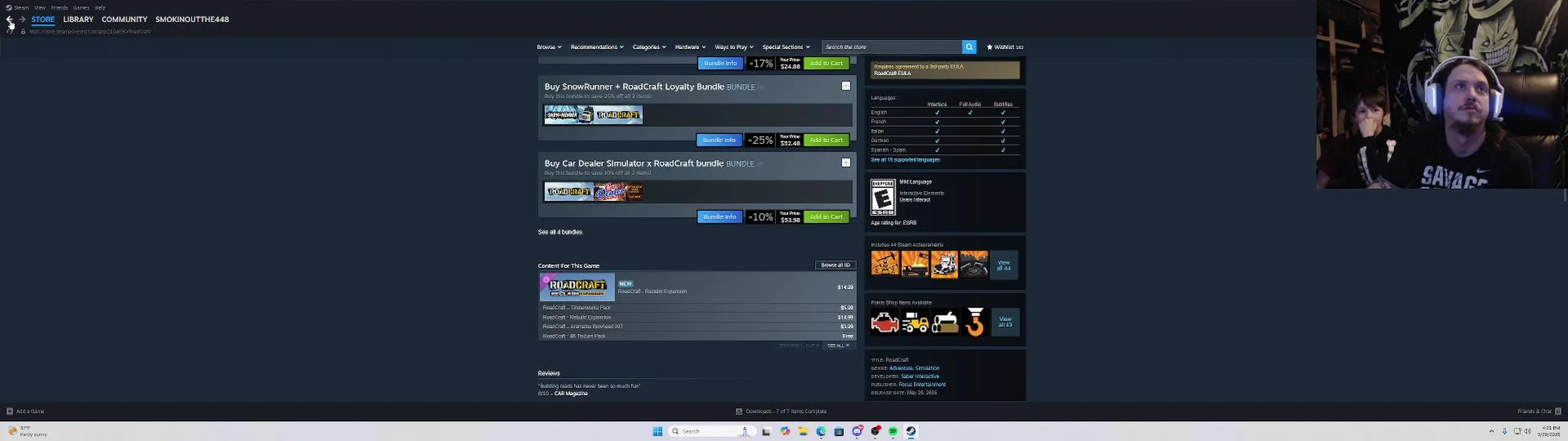The height and width of the screenshot is (441, 1568).
Task: Open the yellow truck Points Shop item
Action: pyautogui.click(x=914, y=322)
